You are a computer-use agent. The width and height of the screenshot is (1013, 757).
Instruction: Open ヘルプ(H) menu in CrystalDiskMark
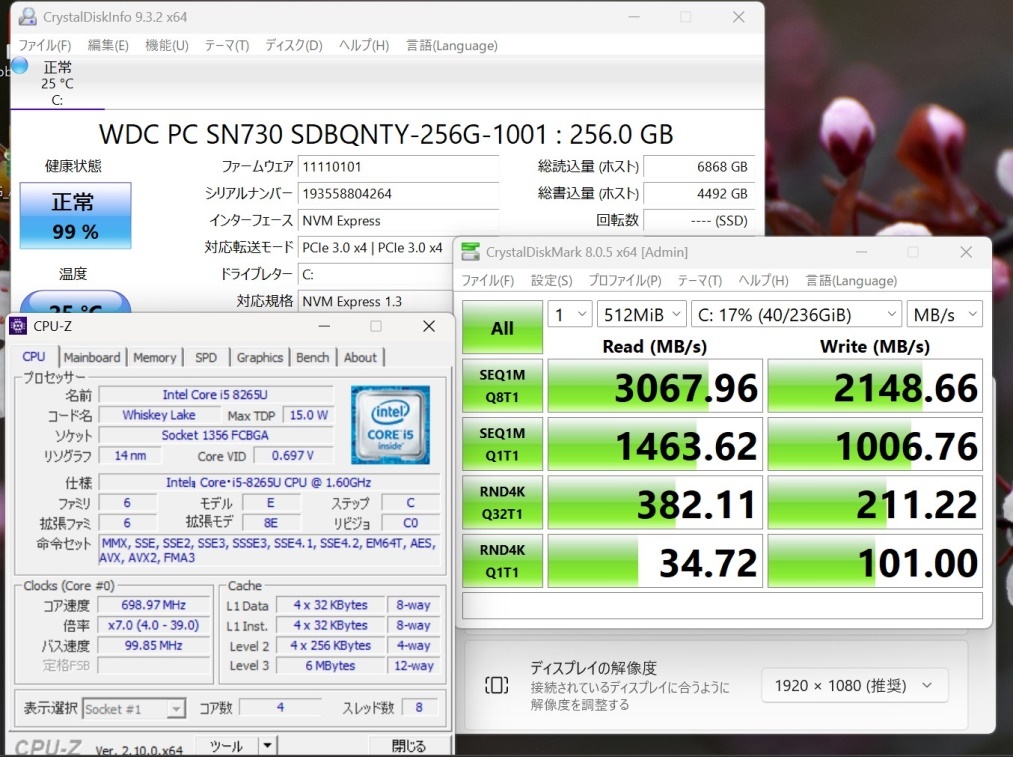point(764,280)
